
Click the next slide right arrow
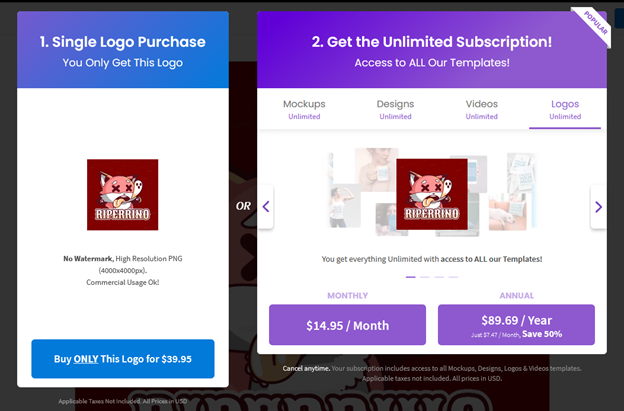[598, 207]
